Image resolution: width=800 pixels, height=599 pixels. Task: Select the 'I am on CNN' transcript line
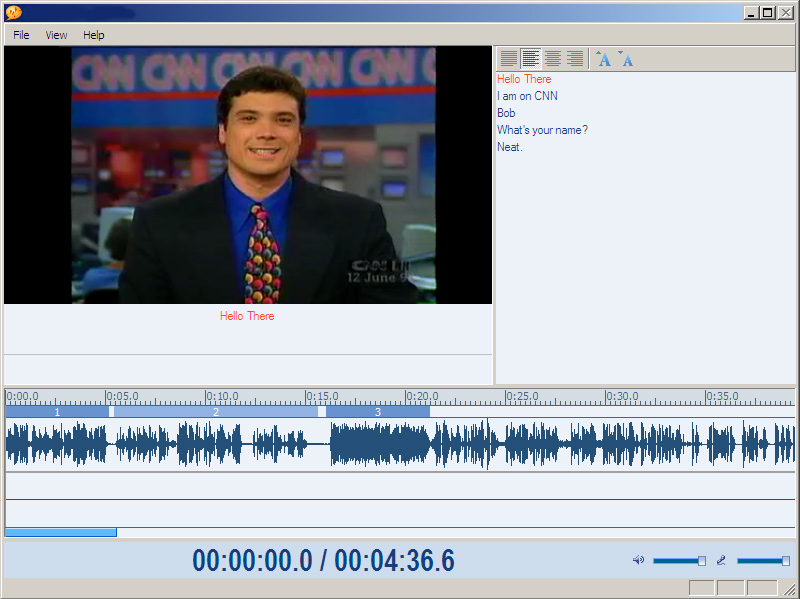(527, 96)
